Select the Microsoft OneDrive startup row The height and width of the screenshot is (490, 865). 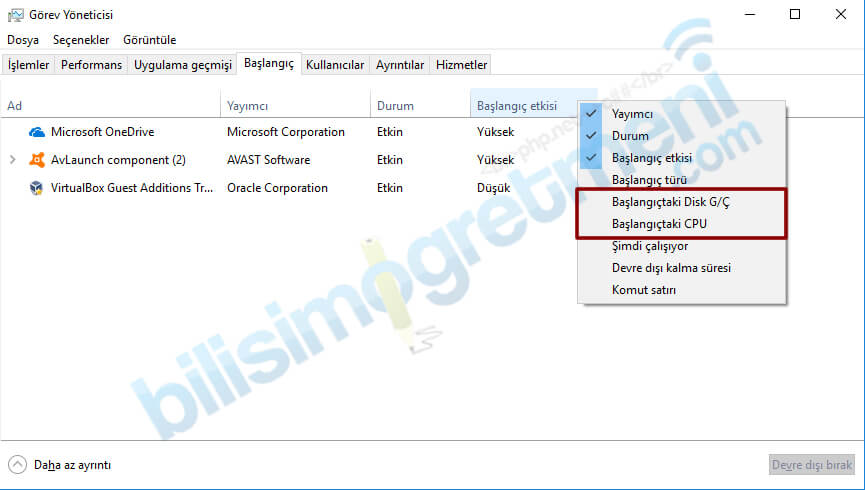(103, 132)
